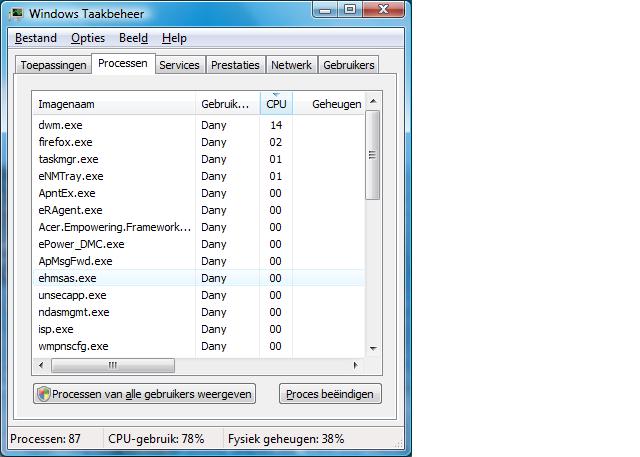Maximize the Windows Taakbeheer window

(x=350, y=10)
